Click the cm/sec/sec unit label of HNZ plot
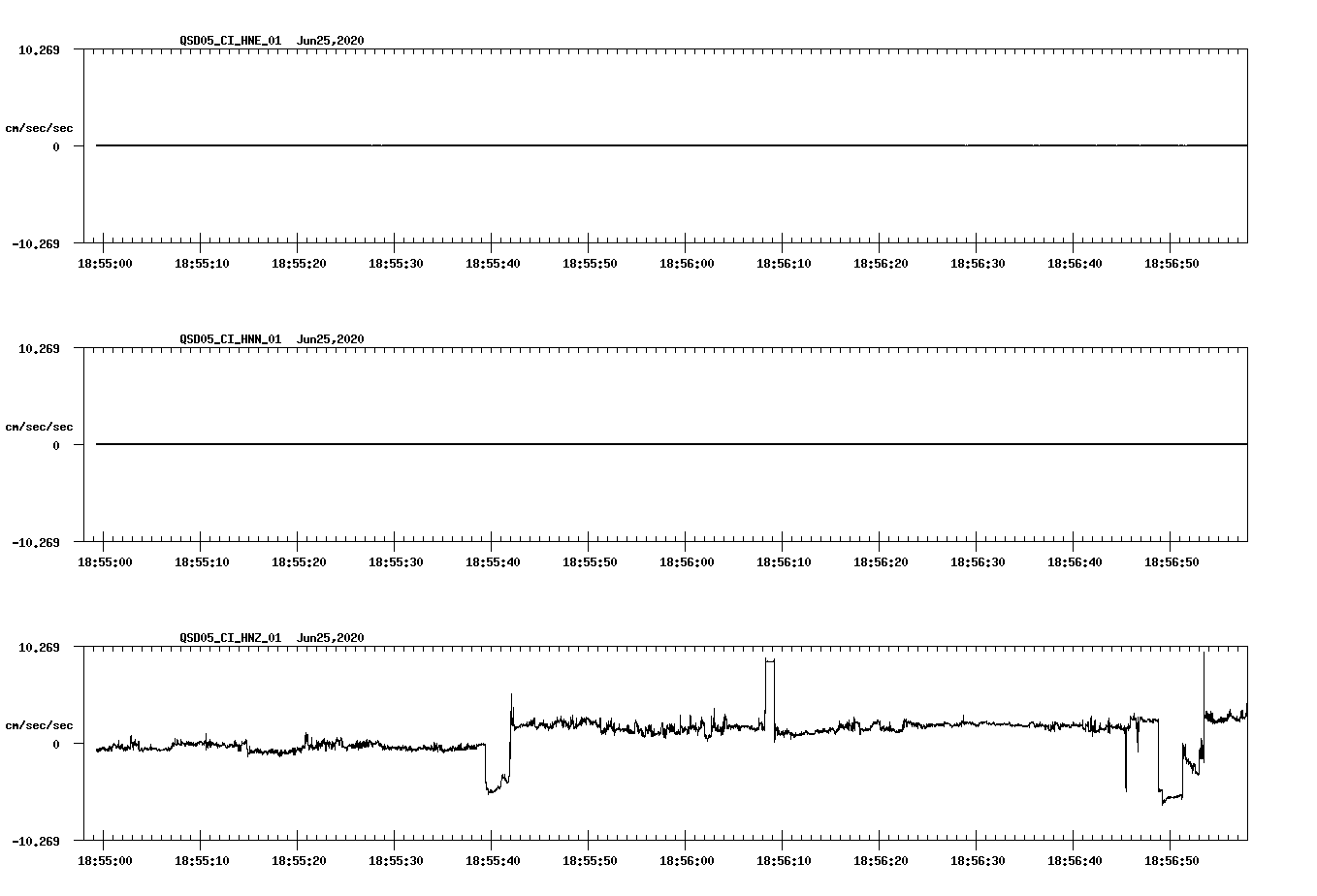Image resolution: width=1317 pixels, height=896 pixels. point(39,725)
